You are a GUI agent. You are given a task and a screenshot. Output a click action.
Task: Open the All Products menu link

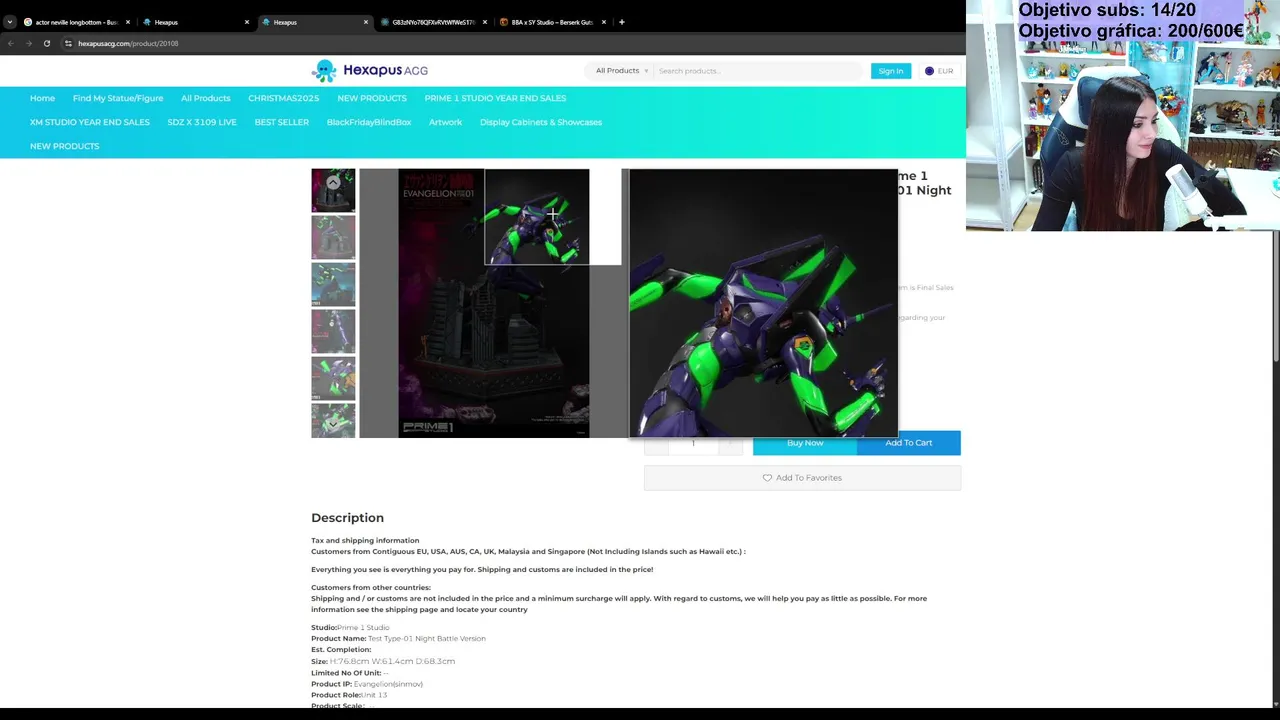[x=205, y=98]
